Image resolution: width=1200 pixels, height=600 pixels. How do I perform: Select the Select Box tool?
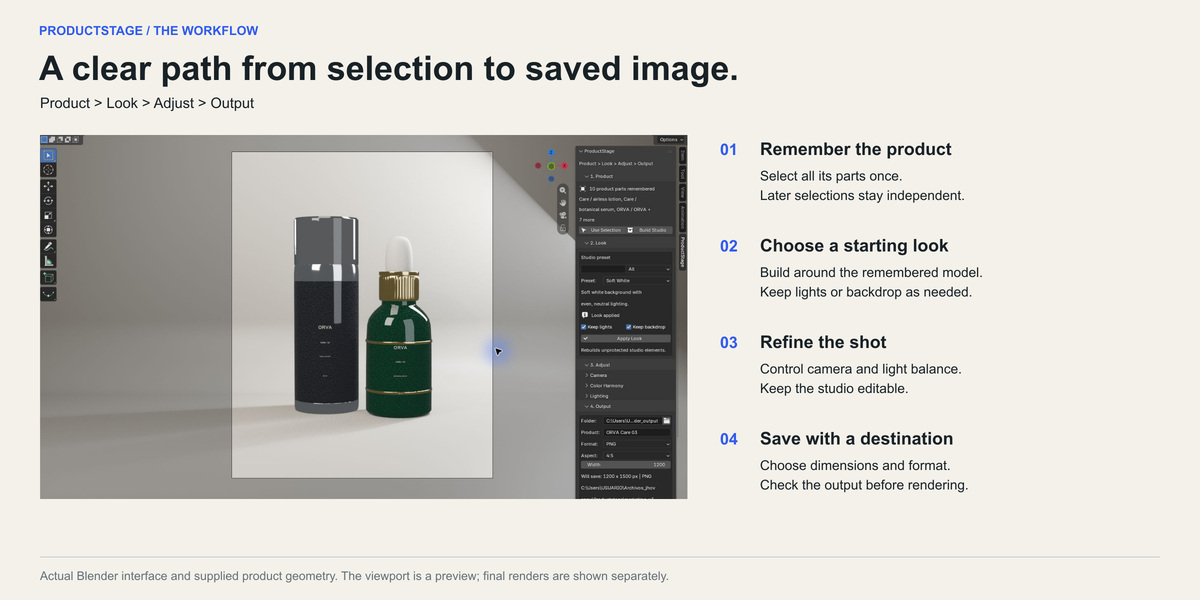coord(48,155)
